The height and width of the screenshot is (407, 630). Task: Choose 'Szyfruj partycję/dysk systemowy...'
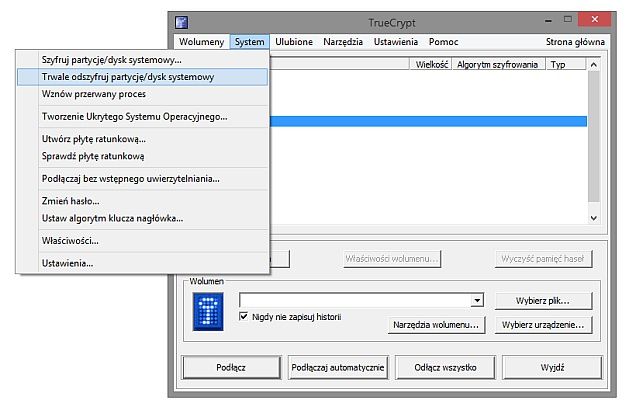(x=142, y=60)
